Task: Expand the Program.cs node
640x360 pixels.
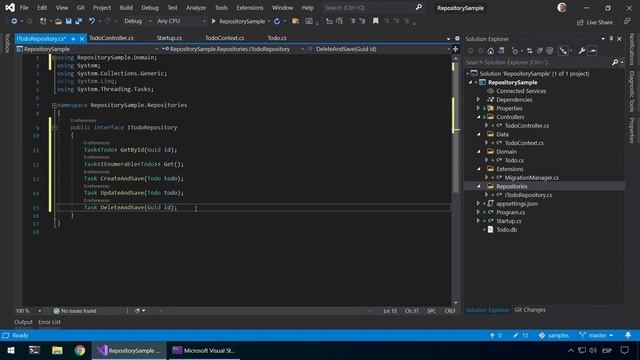Action: click(478, 212)
